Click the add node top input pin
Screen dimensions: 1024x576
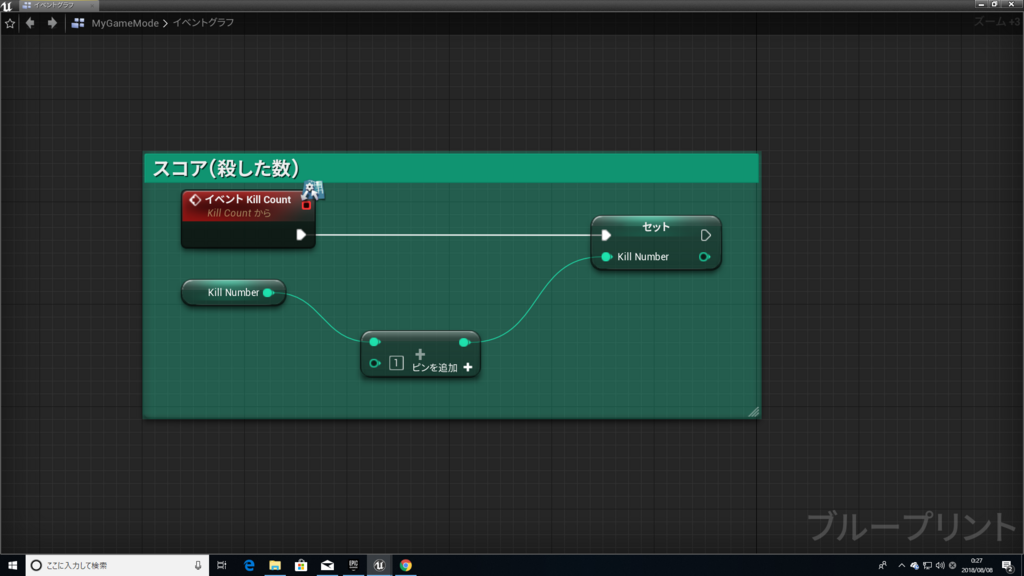tap(374, 342)
